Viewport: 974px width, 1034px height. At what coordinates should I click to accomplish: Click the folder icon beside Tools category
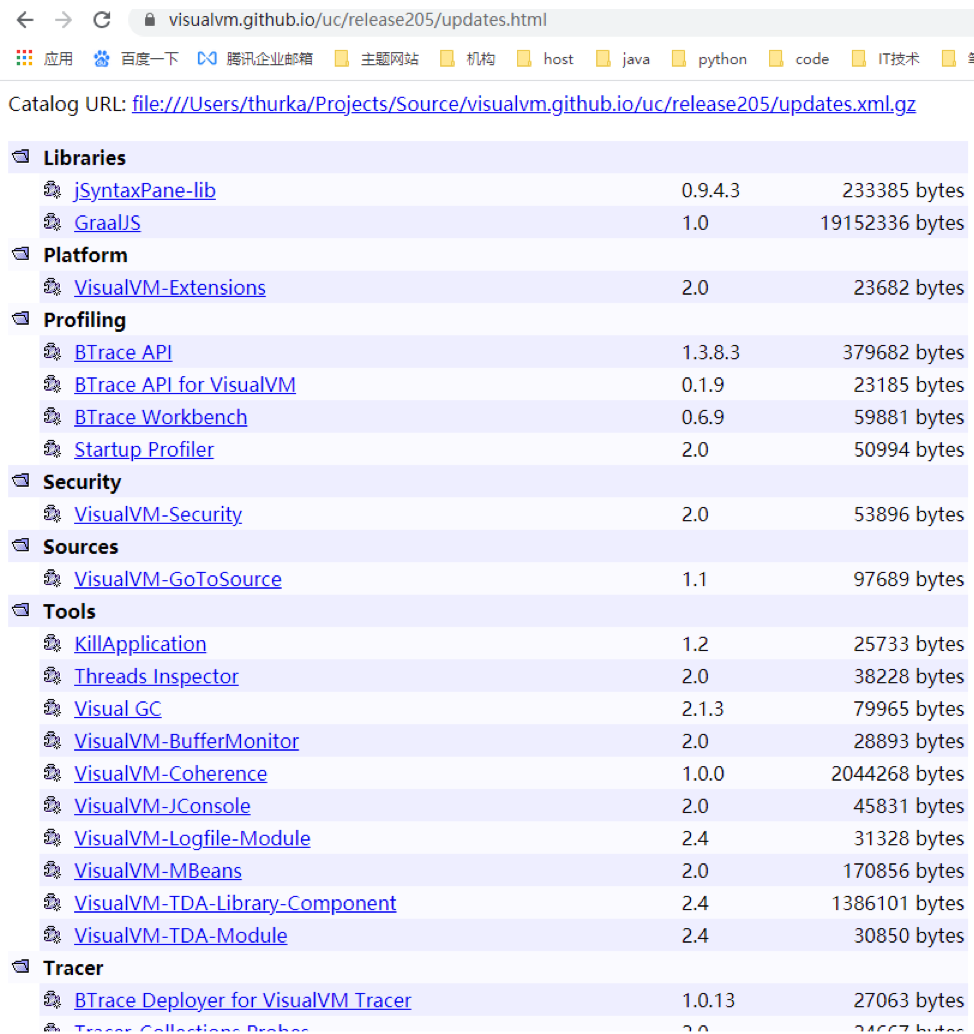20,611
